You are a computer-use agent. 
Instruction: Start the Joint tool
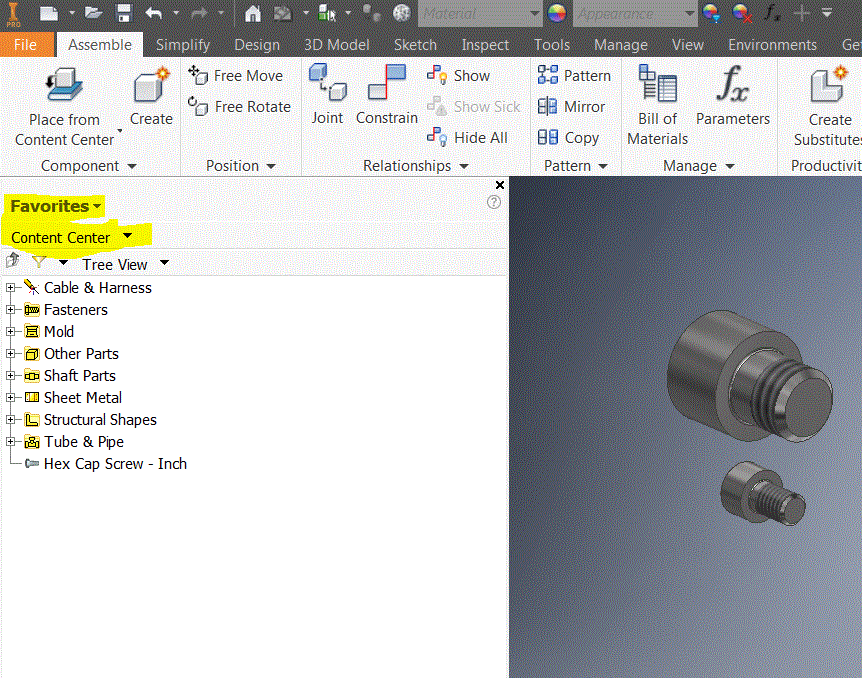[x=327, y=95]
